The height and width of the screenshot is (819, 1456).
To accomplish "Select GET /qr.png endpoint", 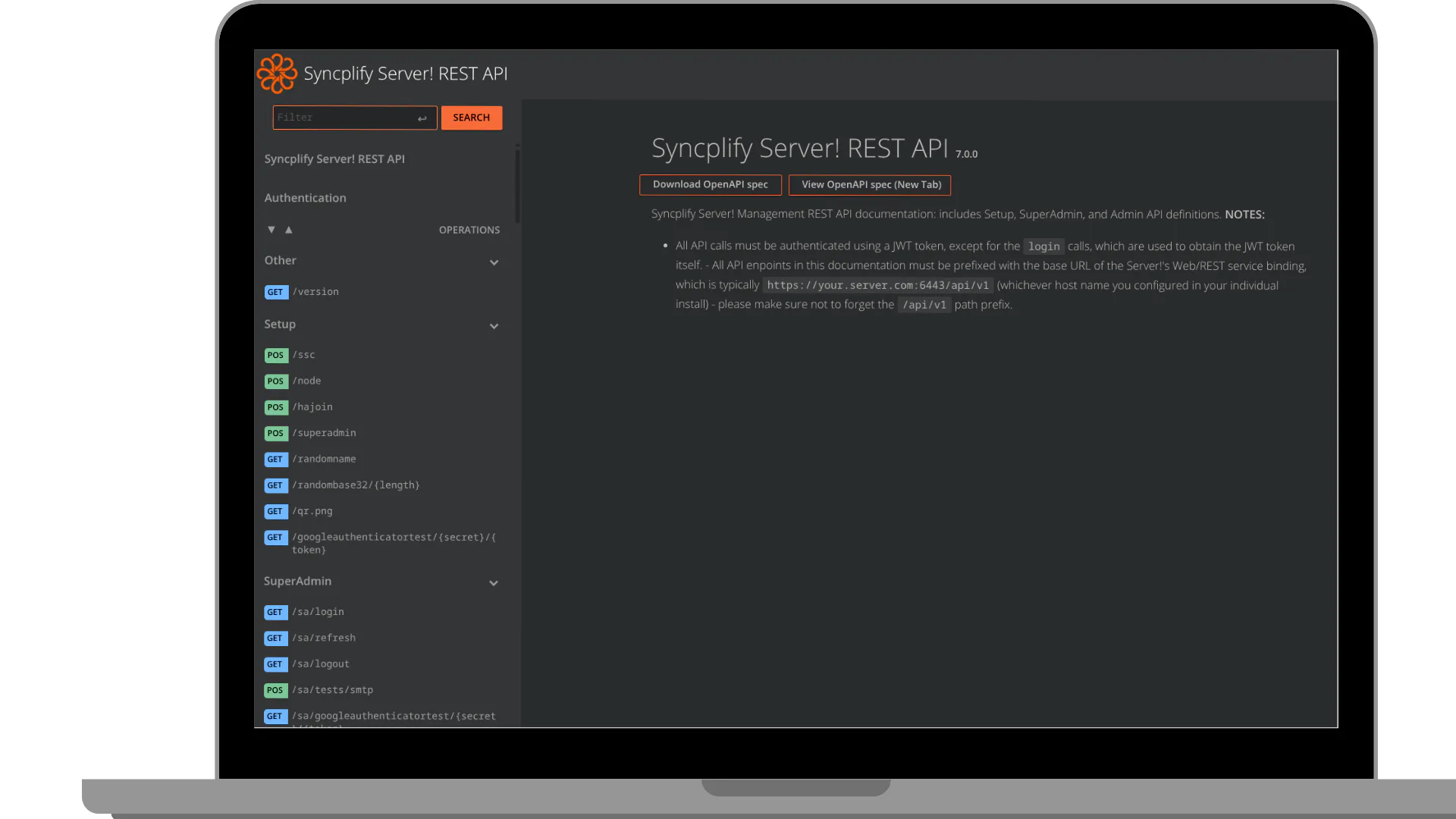I will click(x=299, y=511).
